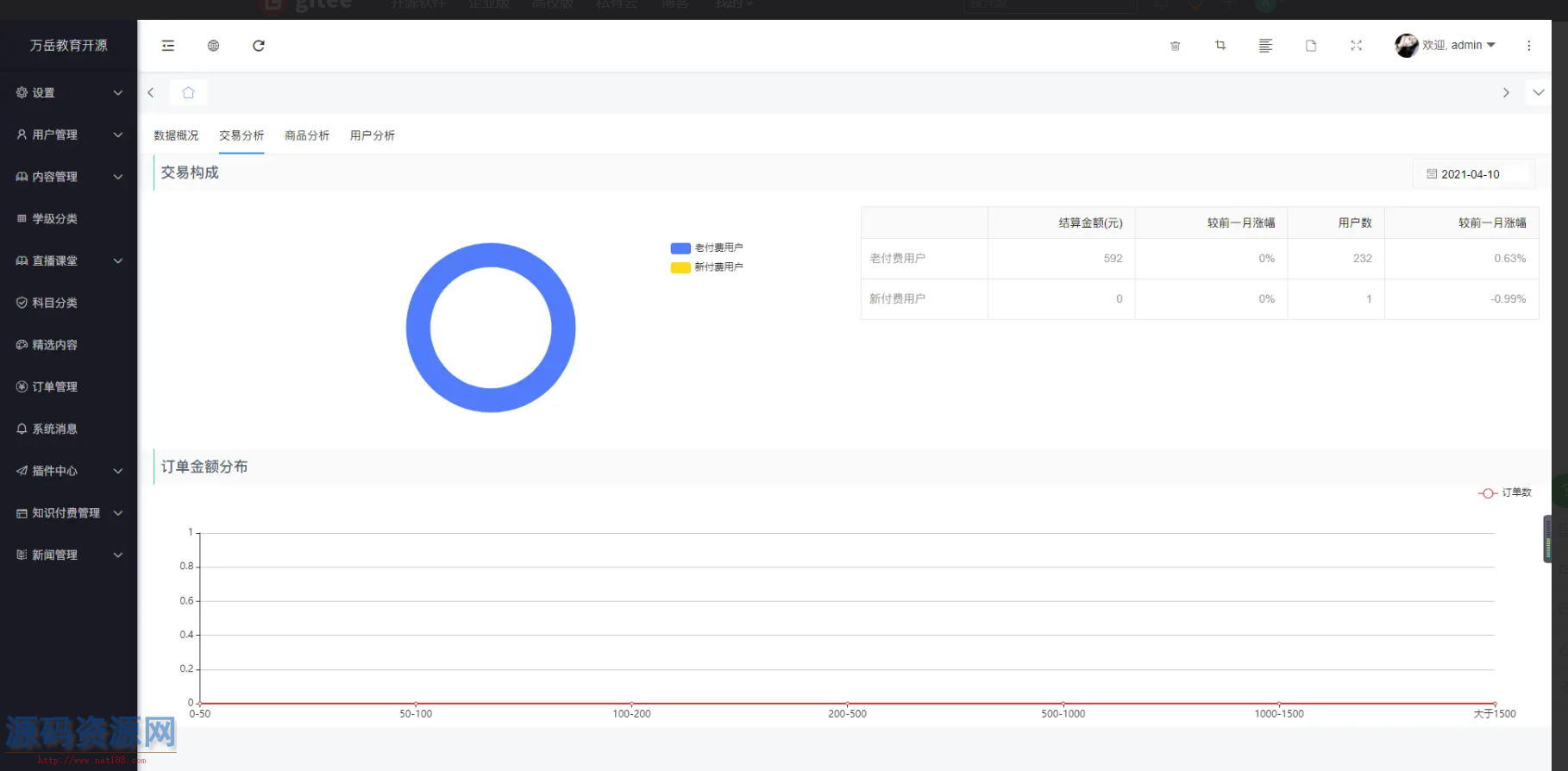Click the trash clear cache icon

pos(1175,46)
